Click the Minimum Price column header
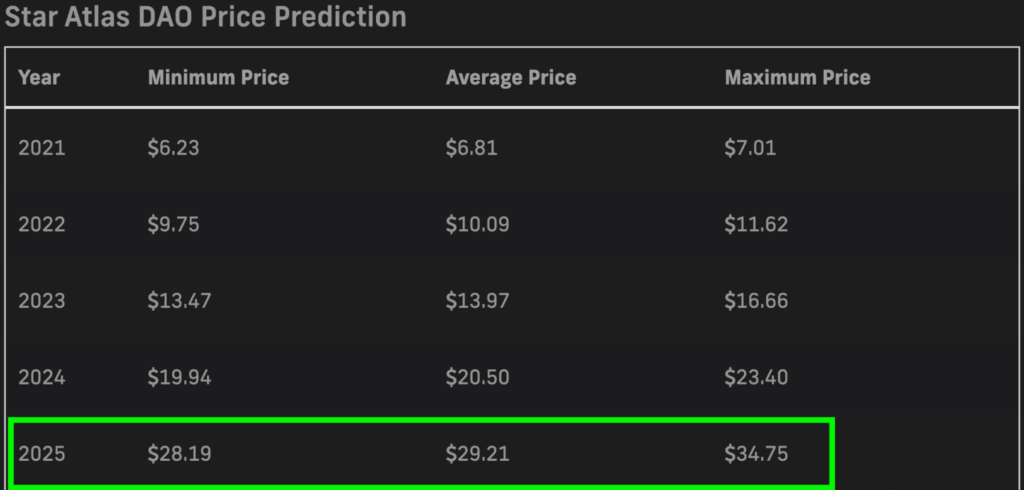The width and height of the screenshot is (1024, 490). click(x=218, y=78)
